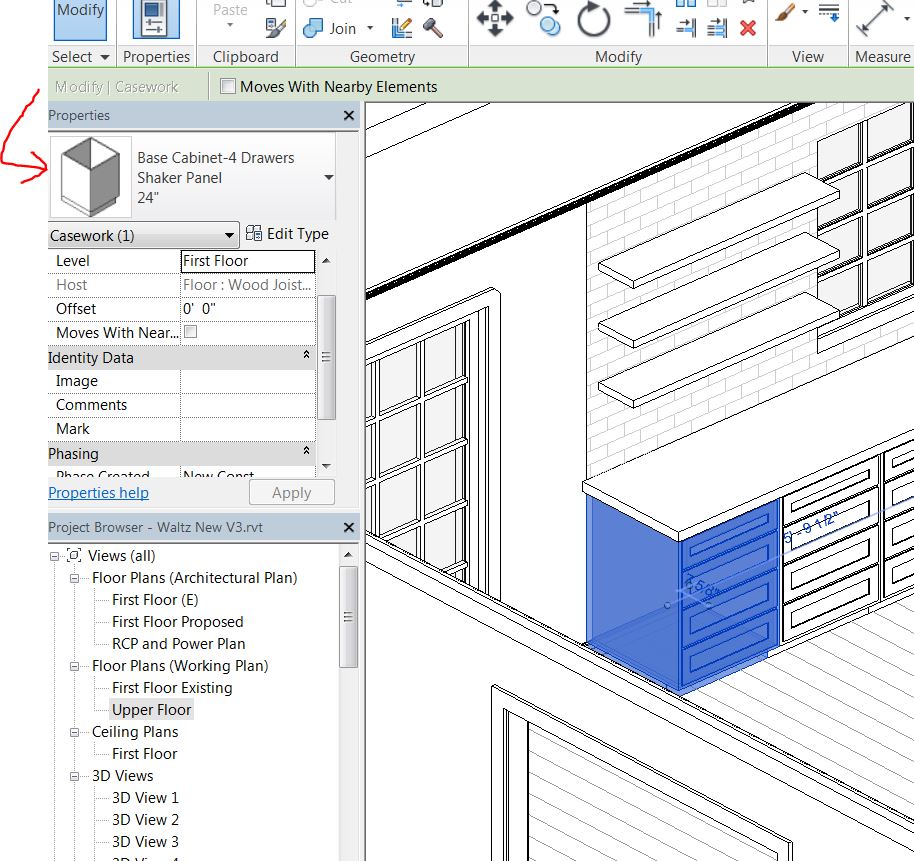This screenshot has width=914, height=861.
Task: Tick the Moves With Nearby checkbox in Properties
Action: [191, 332]
